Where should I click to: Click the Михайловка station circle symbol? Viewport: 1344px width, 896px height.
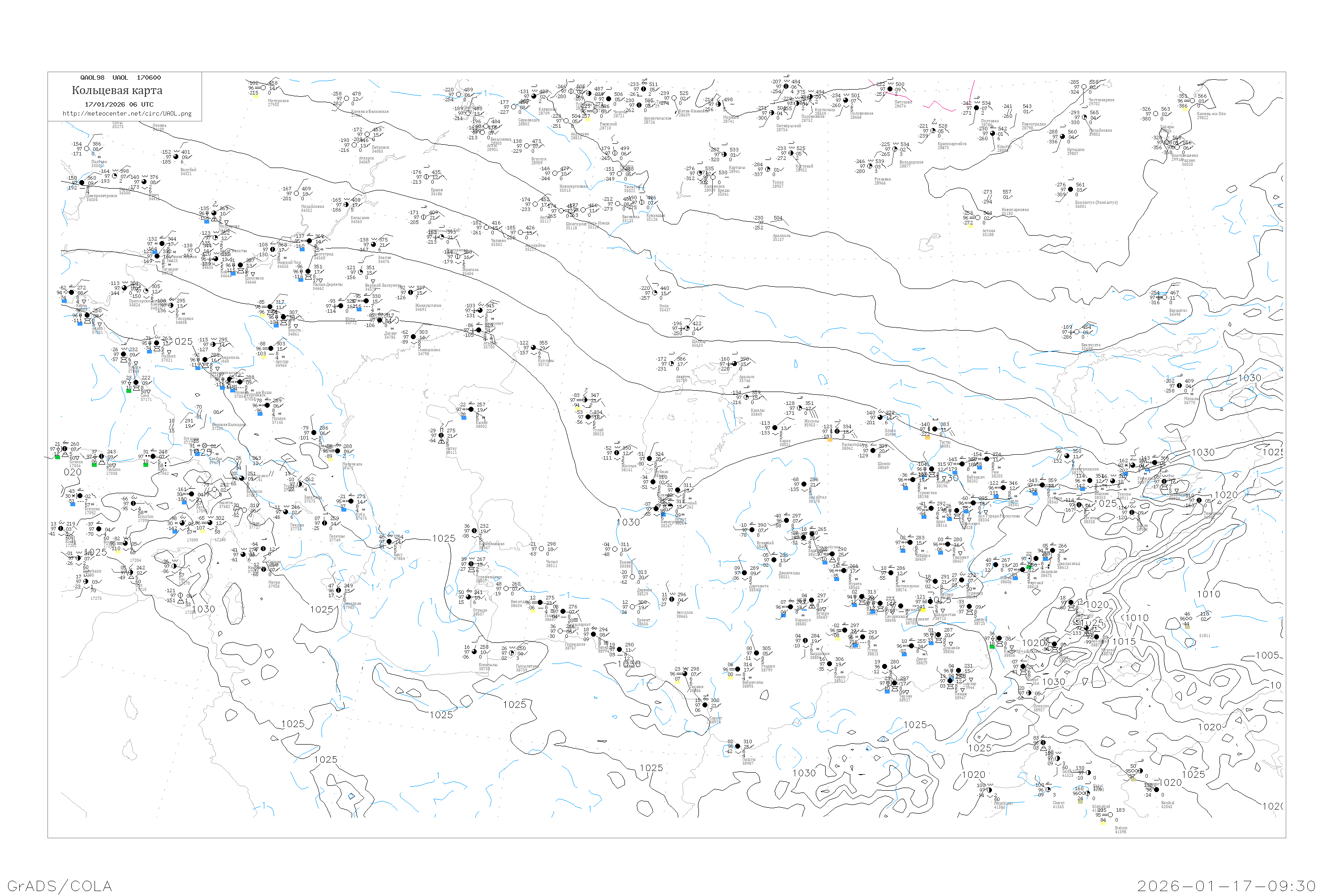[x=297, y=194]
